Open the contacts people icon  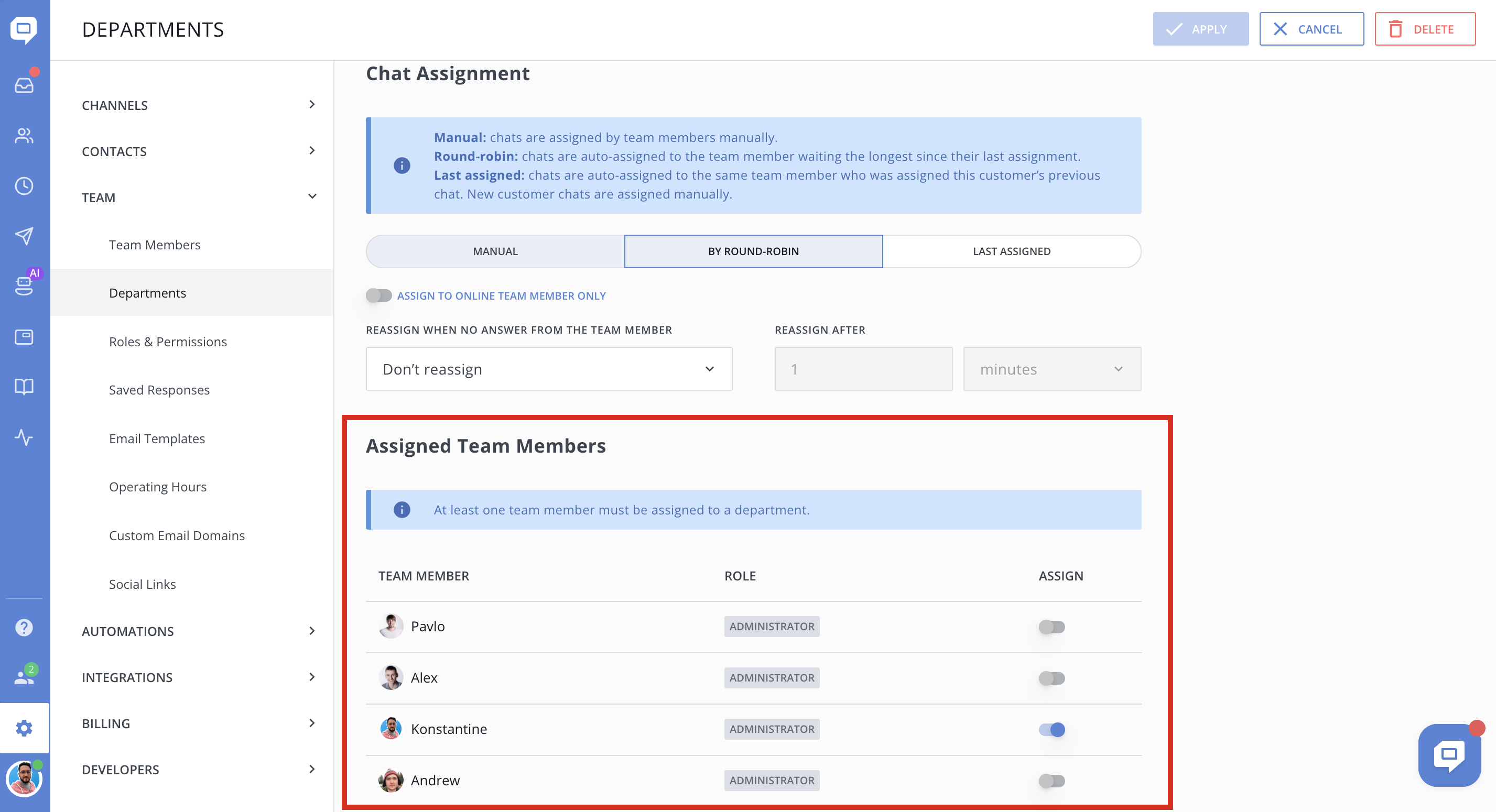pyautogui.click(x=24, y=136)
